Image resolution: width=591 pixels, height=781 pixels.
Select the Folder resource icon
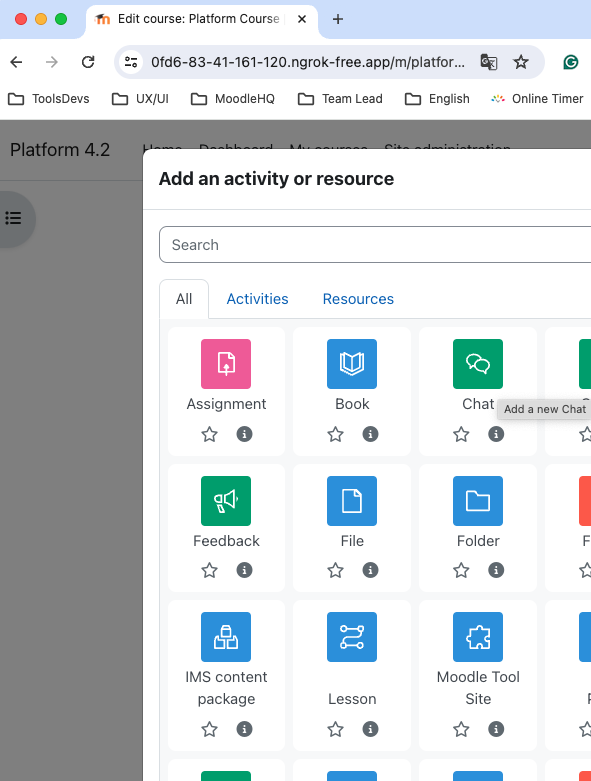[x=478, y=501]
